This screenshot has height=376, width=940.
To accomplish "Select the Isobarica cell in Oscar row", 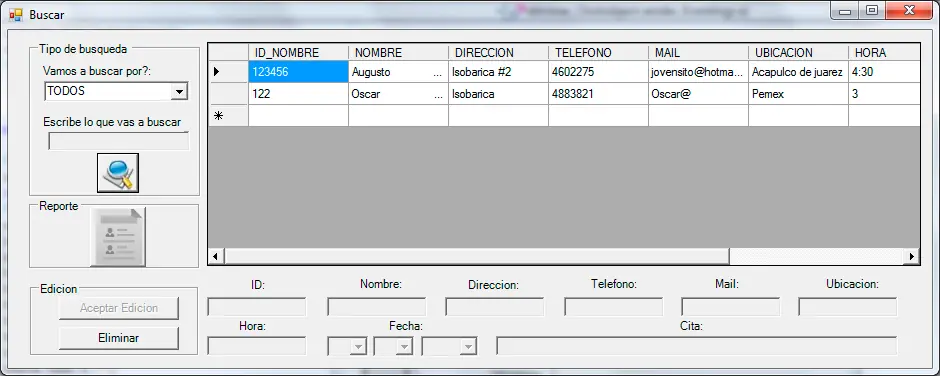I will [498, 94].
